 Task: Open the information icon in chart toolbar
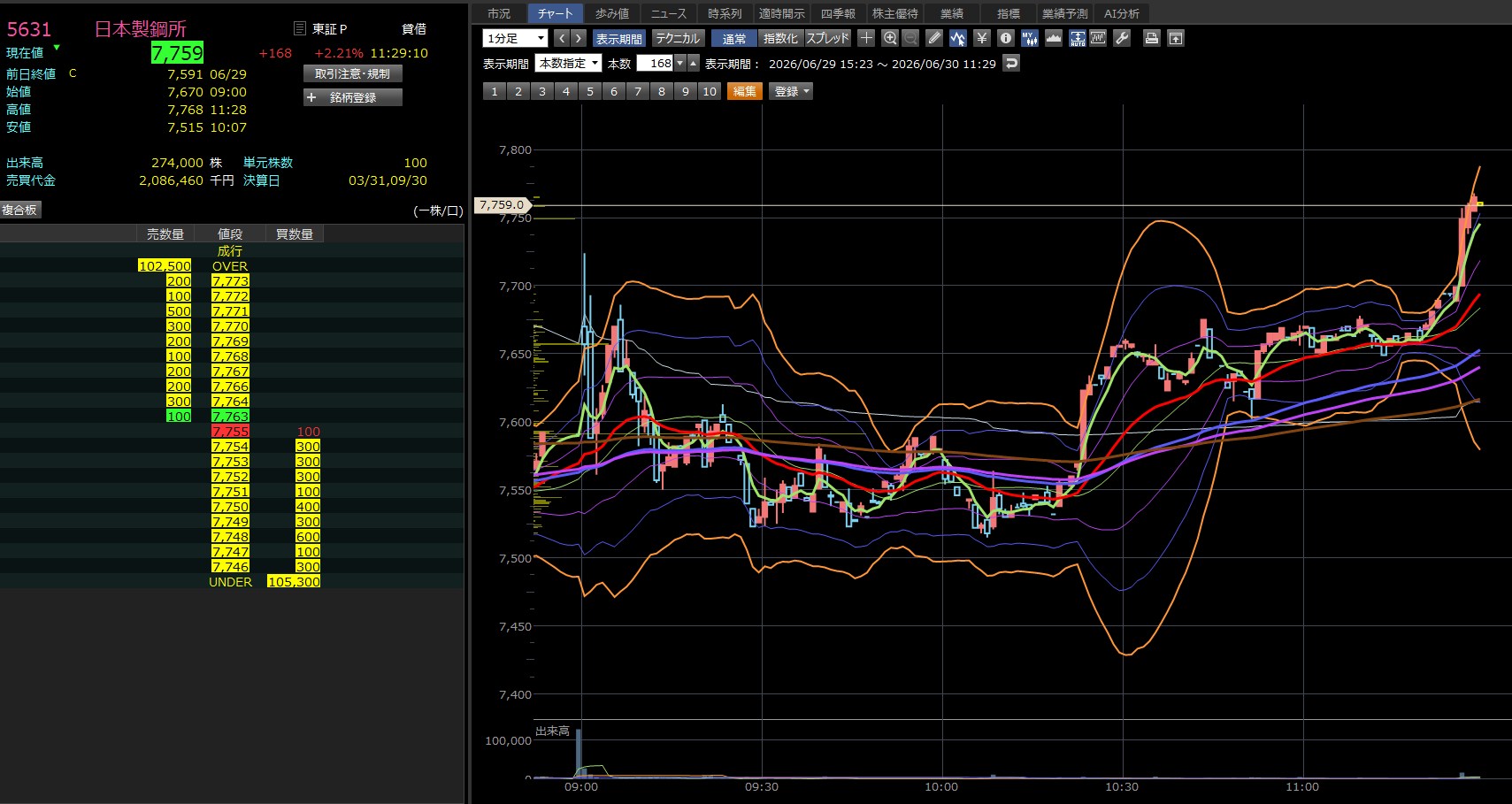(x=1005, y=38)
